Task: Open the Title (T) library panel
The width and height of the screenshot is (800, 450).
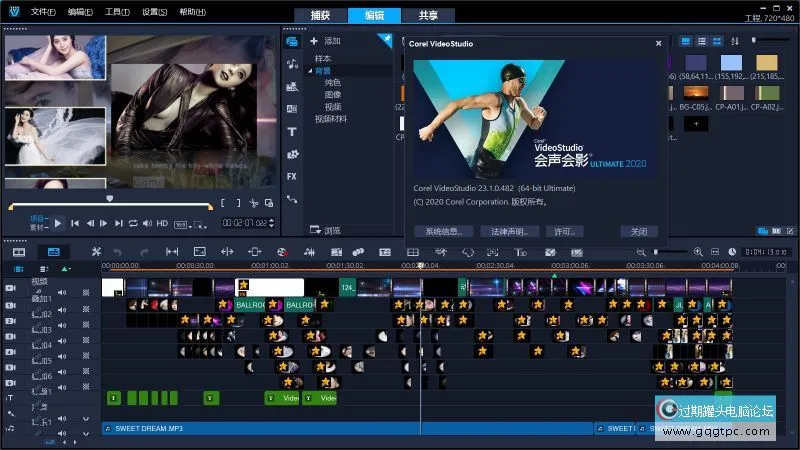Action: click(292, 131)
